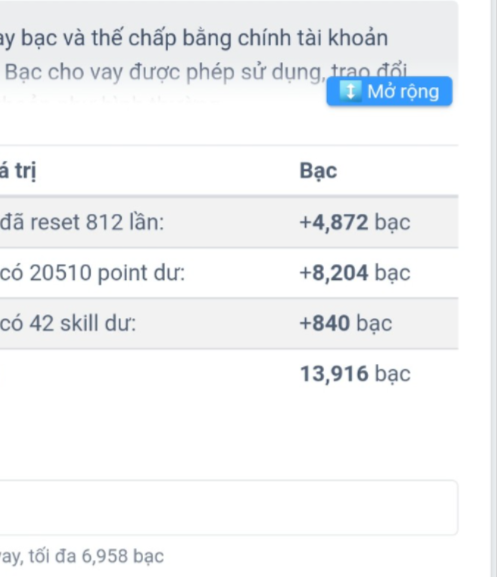Click the +840 bạc value
Image resolution: width=497 pixels, height=577 pixels.
point(346,323)
